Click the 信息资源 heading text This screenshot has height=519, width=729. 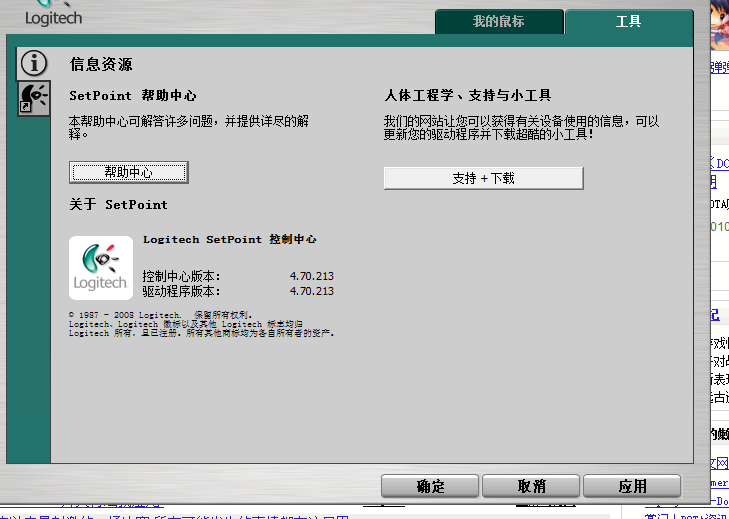[x=101, y=64]
